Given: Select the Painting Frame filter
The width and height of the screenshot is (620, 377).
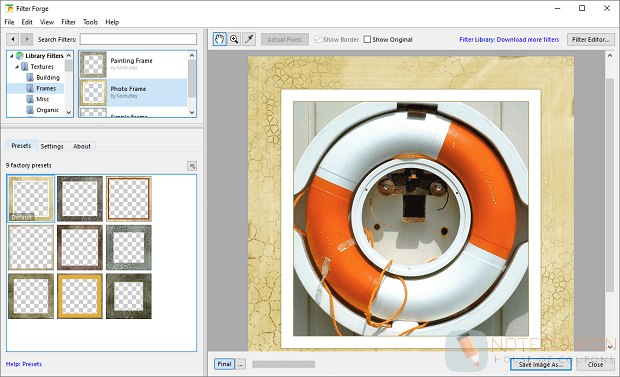Looking at the screenshot, I should tap(133, 64).
